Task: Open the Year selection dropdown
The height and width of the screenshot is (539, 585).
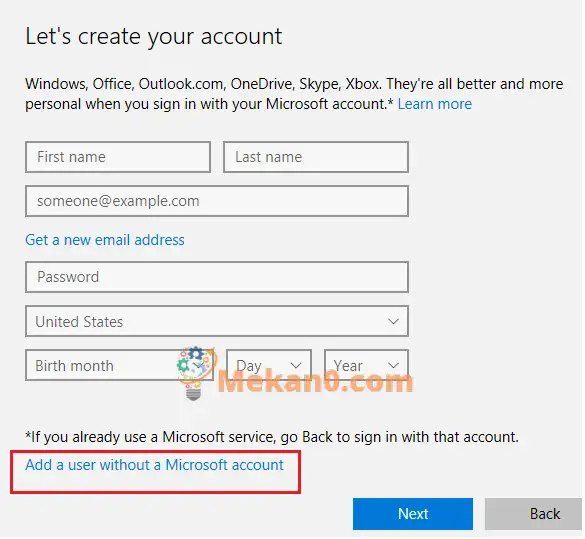Action: point(366,365)
